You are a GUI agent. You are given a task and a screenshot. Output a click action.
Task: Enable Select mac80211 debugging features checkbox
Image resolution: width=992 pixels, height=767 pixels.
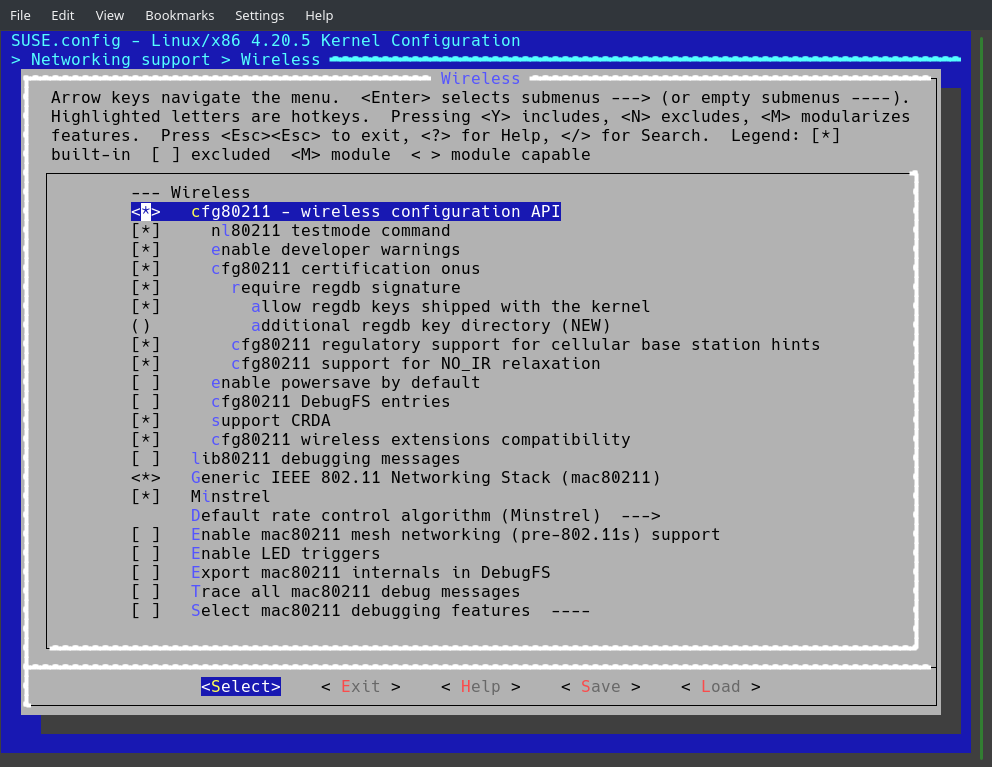tap(146, 610)
